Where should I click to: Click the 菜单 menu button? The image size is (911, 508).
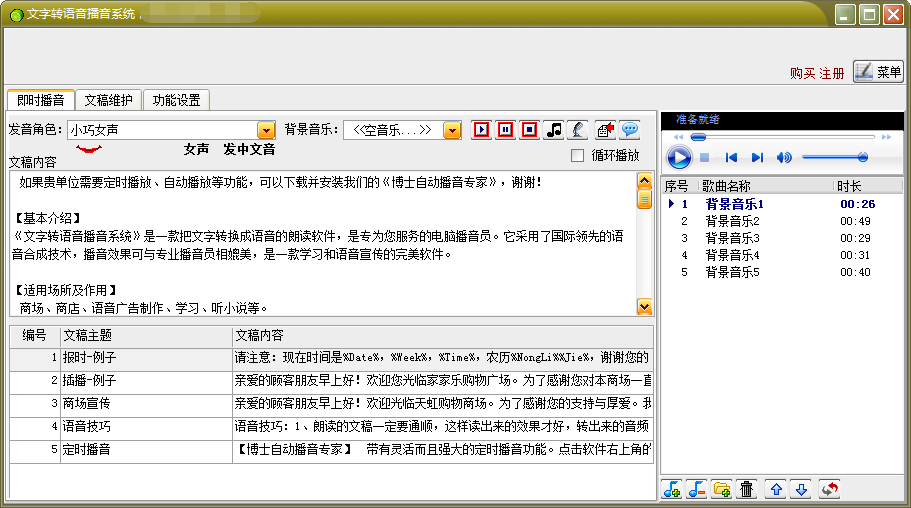879,72
